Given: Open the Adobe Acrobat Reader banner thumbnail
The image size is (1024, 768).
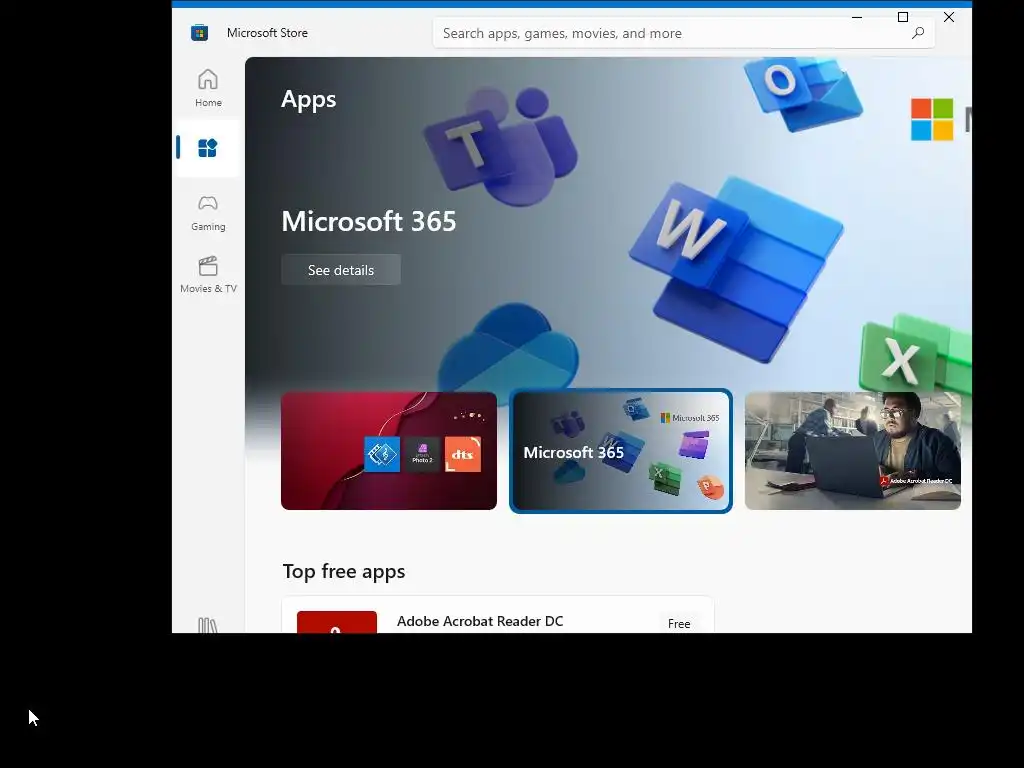Looking at the screenshot, I should pyautogui.click(x=852, y=451).
